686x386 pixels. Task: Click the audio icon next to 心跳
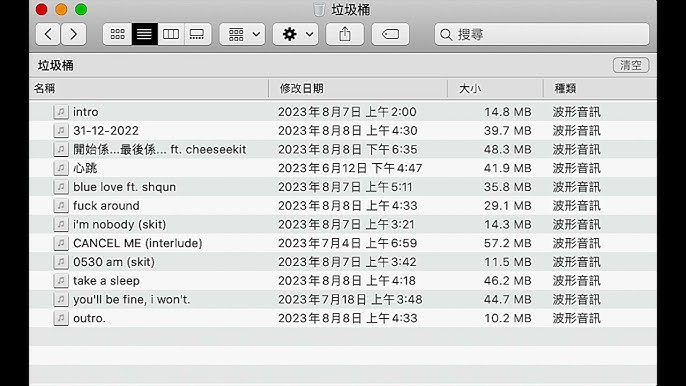point(61,168)
